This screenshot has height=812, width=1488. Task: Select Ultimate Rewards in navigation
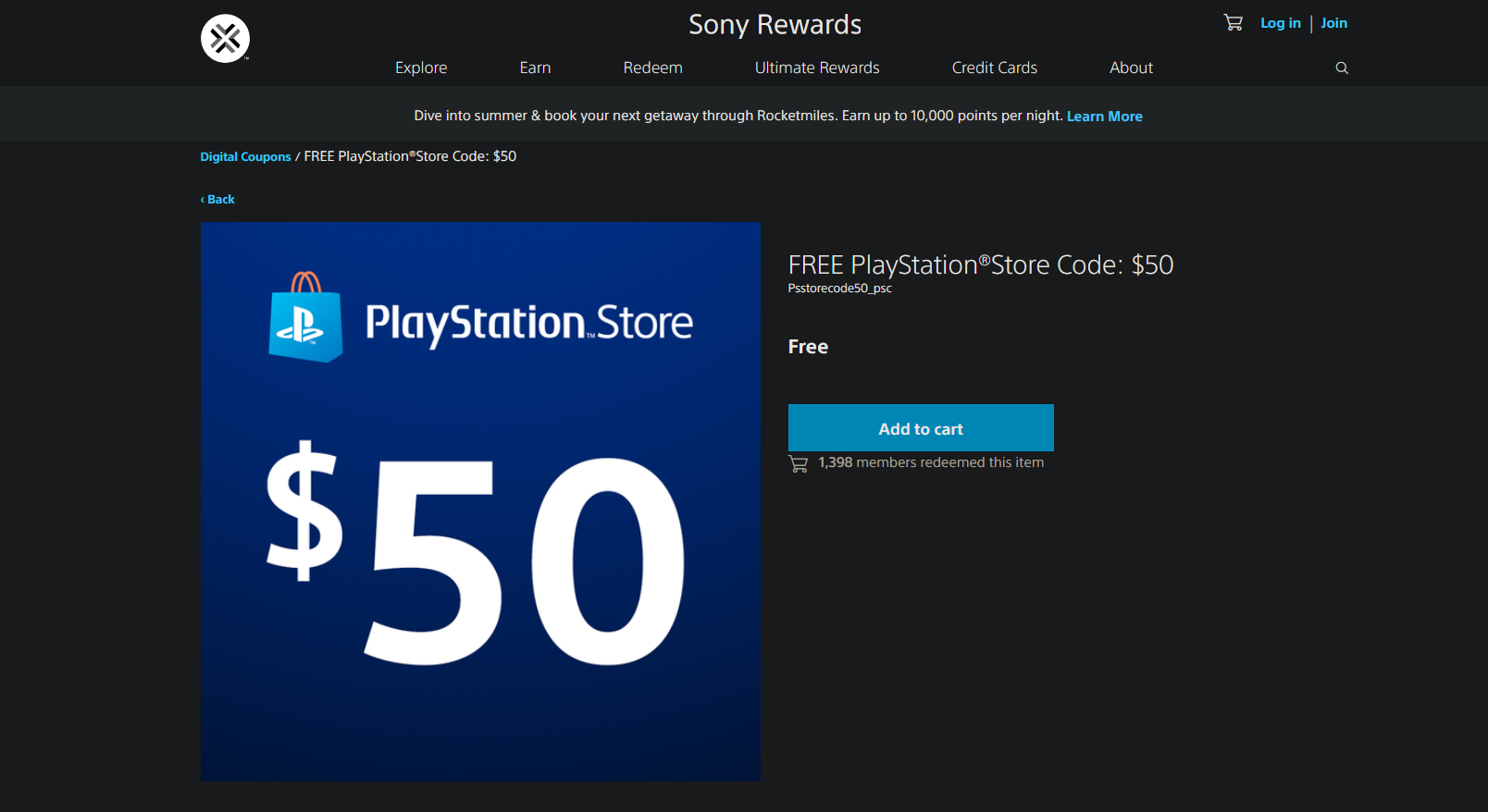coord(817,68)
